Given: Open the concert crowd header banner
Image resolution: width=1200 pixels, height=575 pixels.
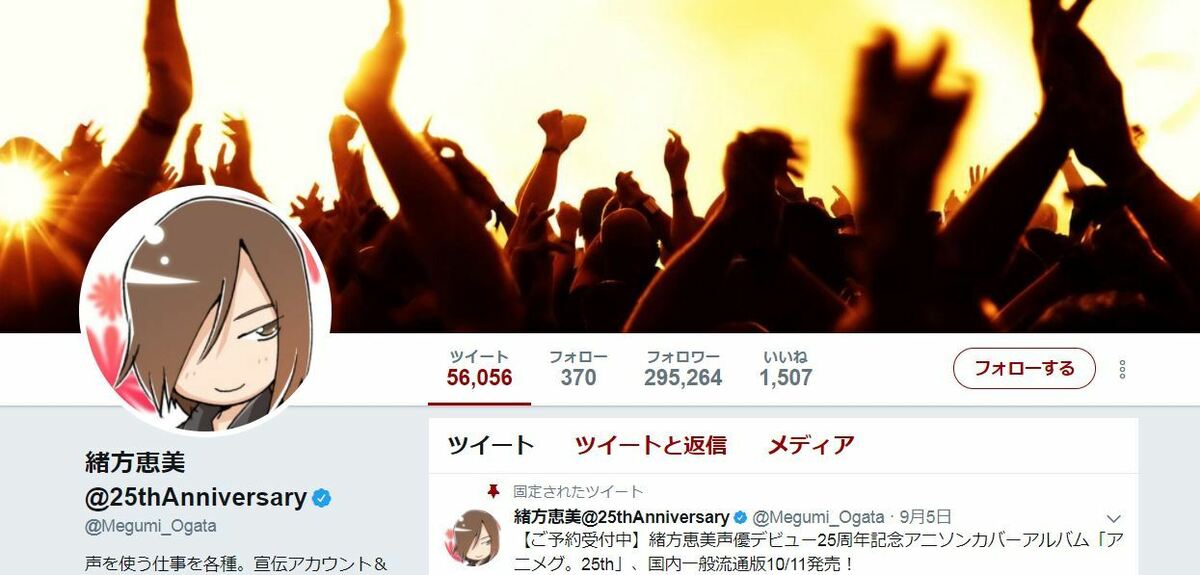Looking at the screenshot, I should click(600, 166).
